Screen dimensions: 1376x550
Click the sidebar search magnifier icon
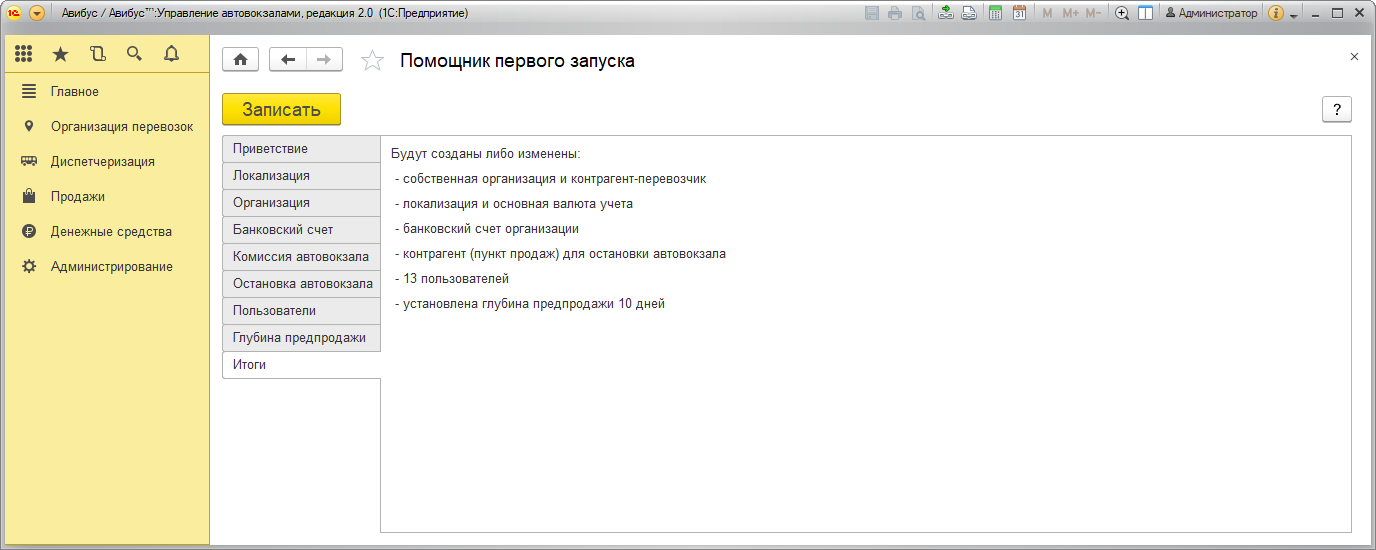click(134, 54)
